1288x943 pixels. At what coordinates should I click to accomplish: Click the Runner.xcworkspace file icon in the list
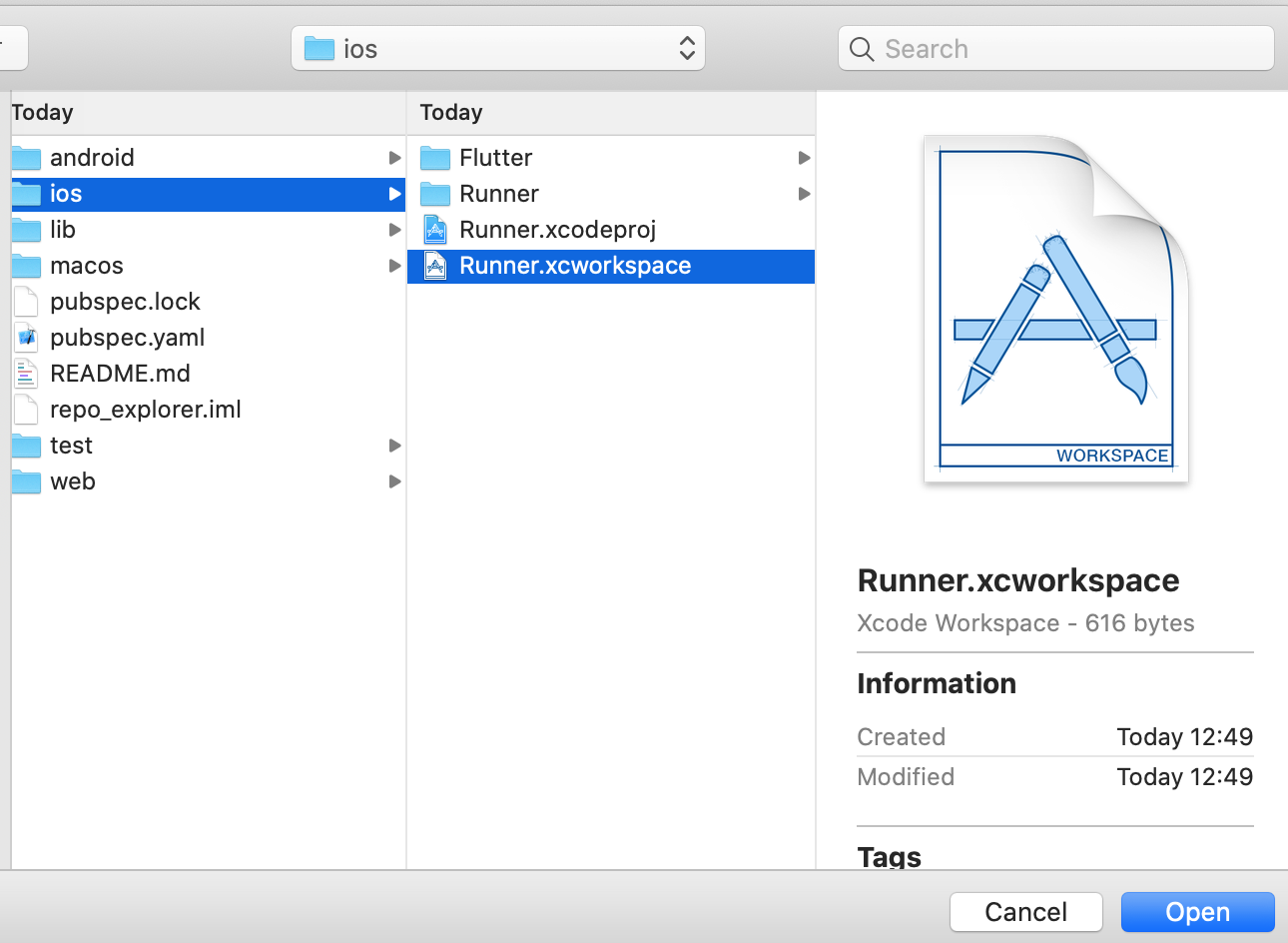[x=435, y=266]
